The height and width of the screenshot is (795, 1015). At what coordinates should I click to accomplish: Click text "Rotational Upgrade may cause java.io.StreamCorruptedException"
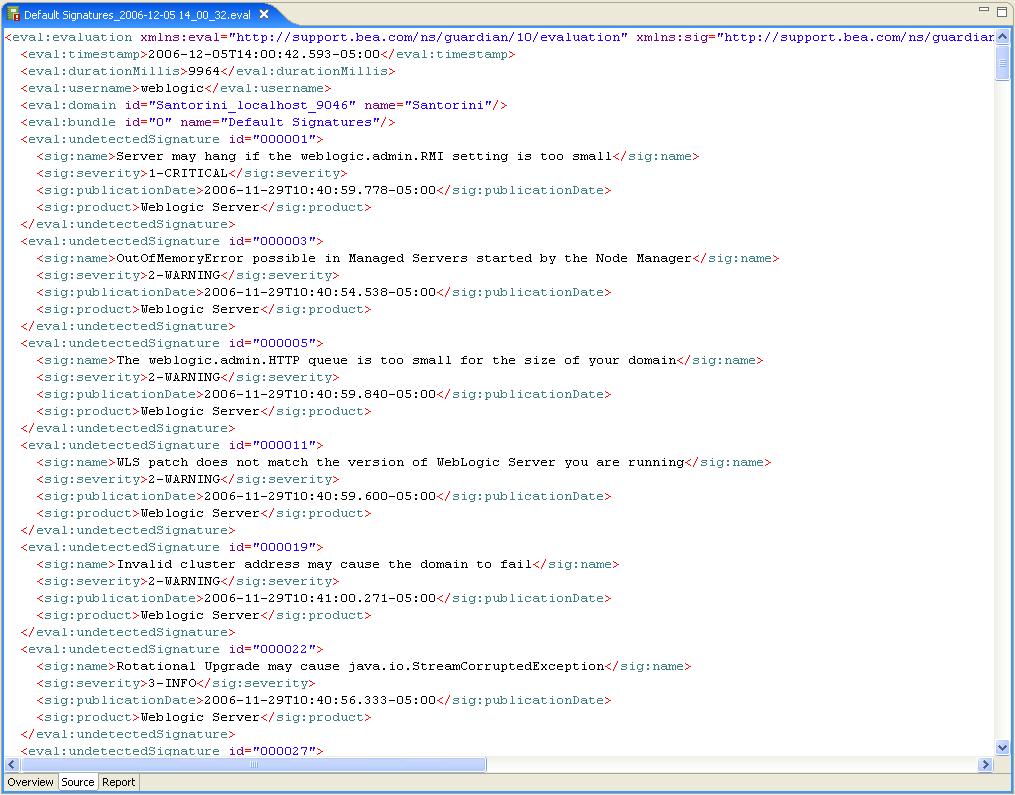pos(361,666)
